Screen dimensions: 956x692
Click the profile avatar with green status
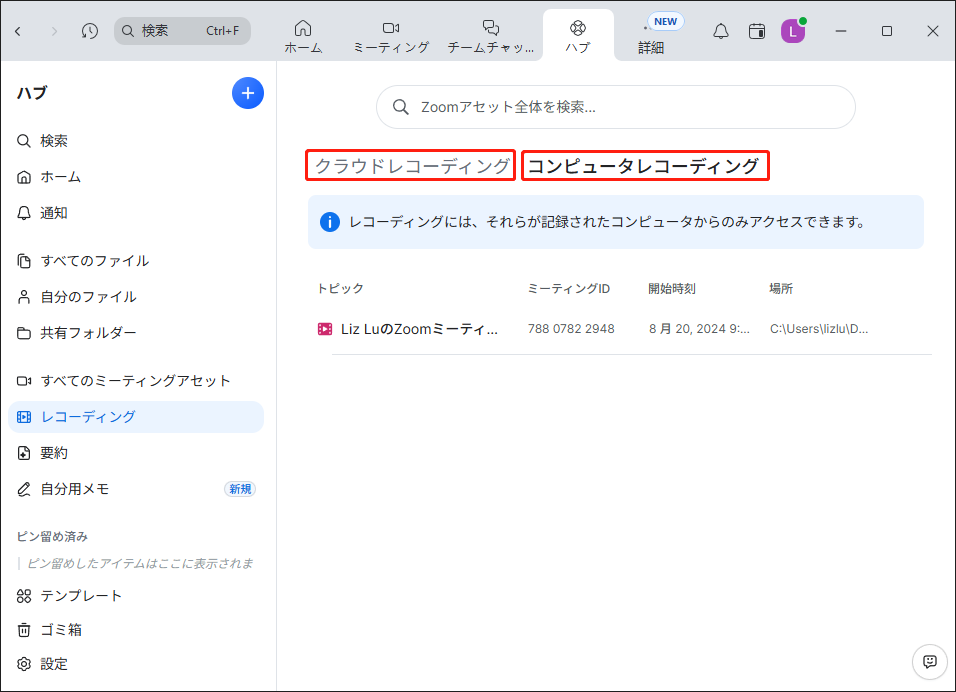coord(793,31)
